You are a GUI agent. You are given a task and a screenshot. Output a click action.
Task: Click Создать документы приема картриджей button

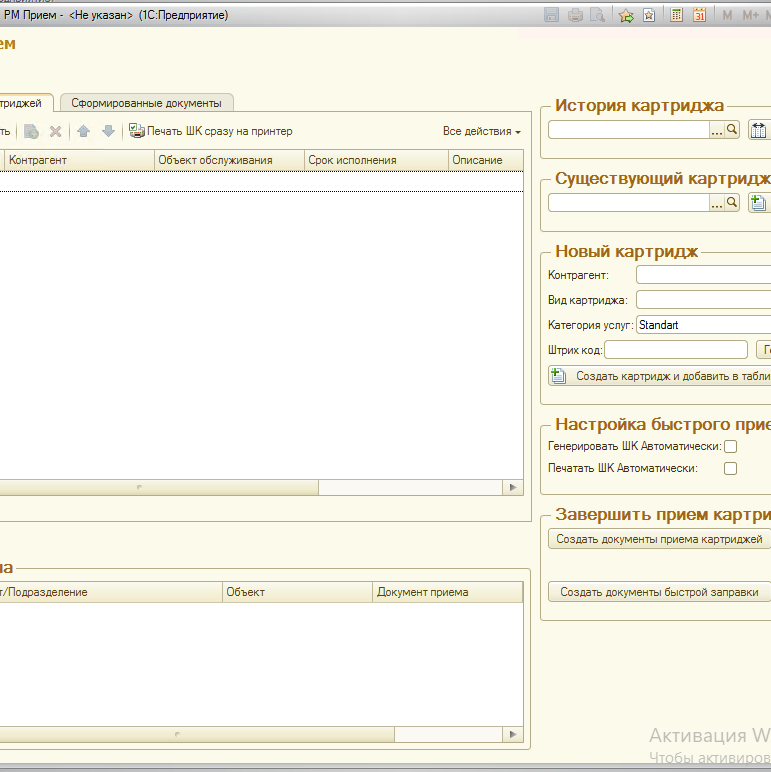(x=659, y=539)
